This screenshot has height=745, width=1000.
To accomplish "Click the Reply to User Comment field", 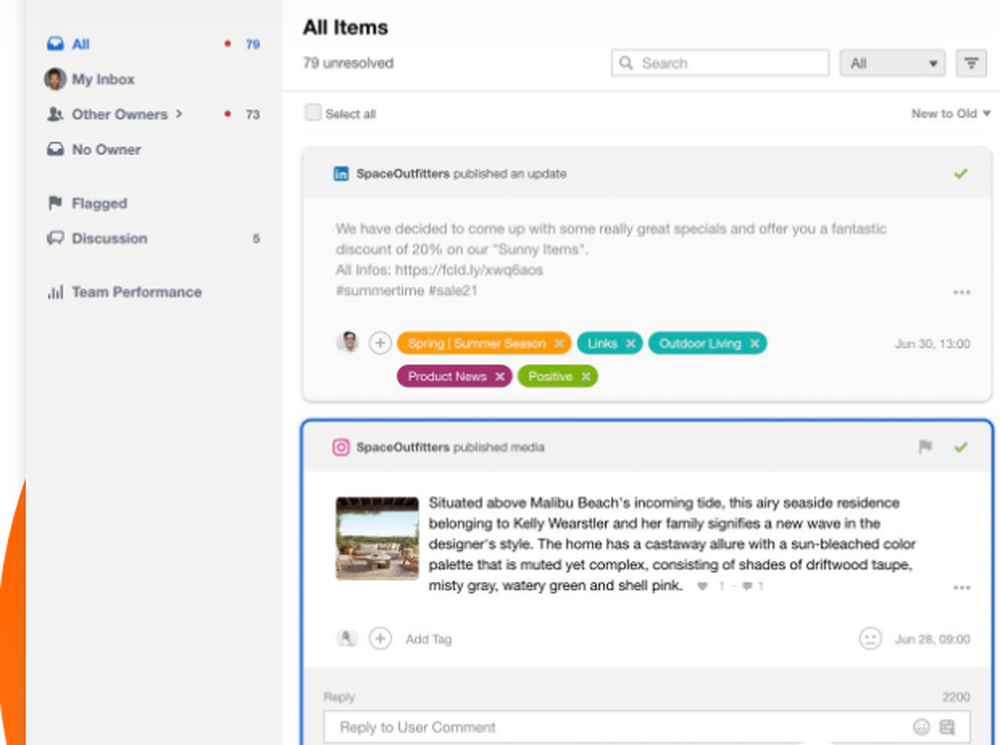I will pyautogui.click(x=647, y=727).
